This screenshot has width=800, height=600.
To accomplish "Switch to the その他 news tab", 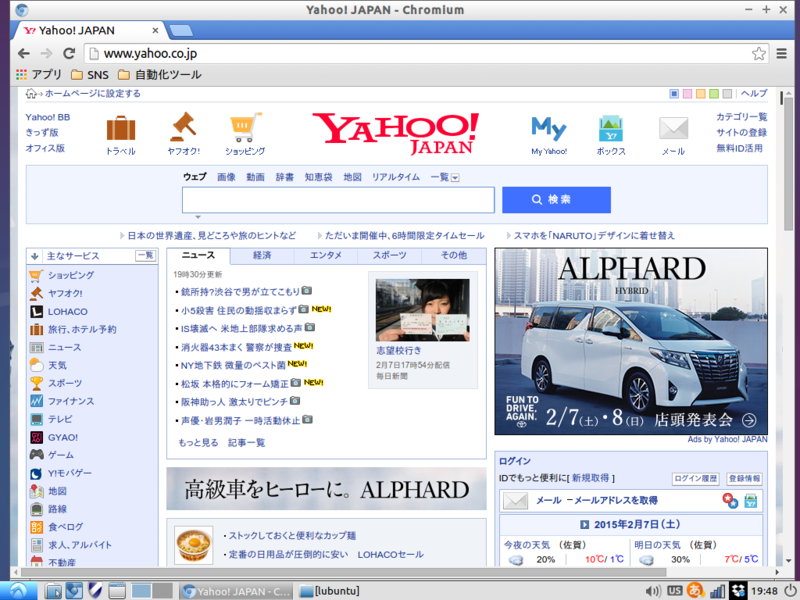I will pos(454,256).
